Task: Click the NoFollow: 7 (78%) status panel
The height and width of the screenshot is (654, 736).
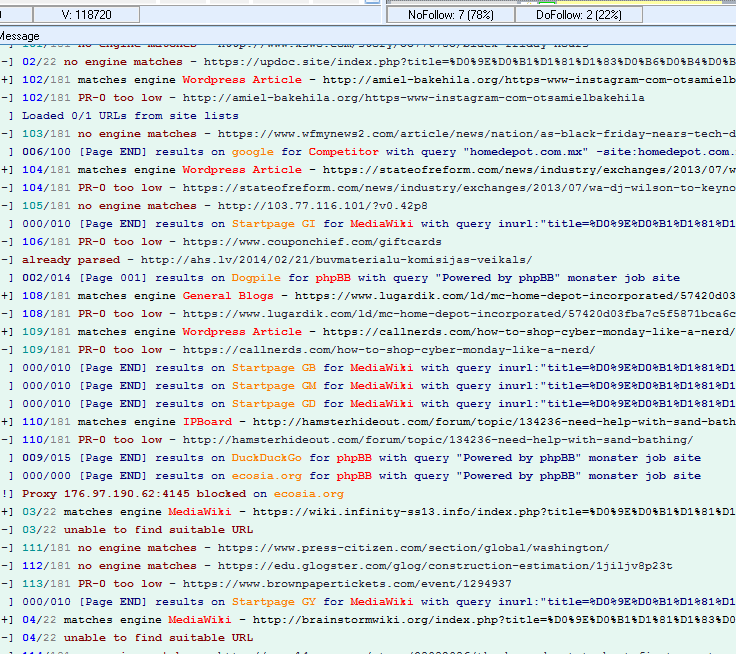Action: [451, 15]
